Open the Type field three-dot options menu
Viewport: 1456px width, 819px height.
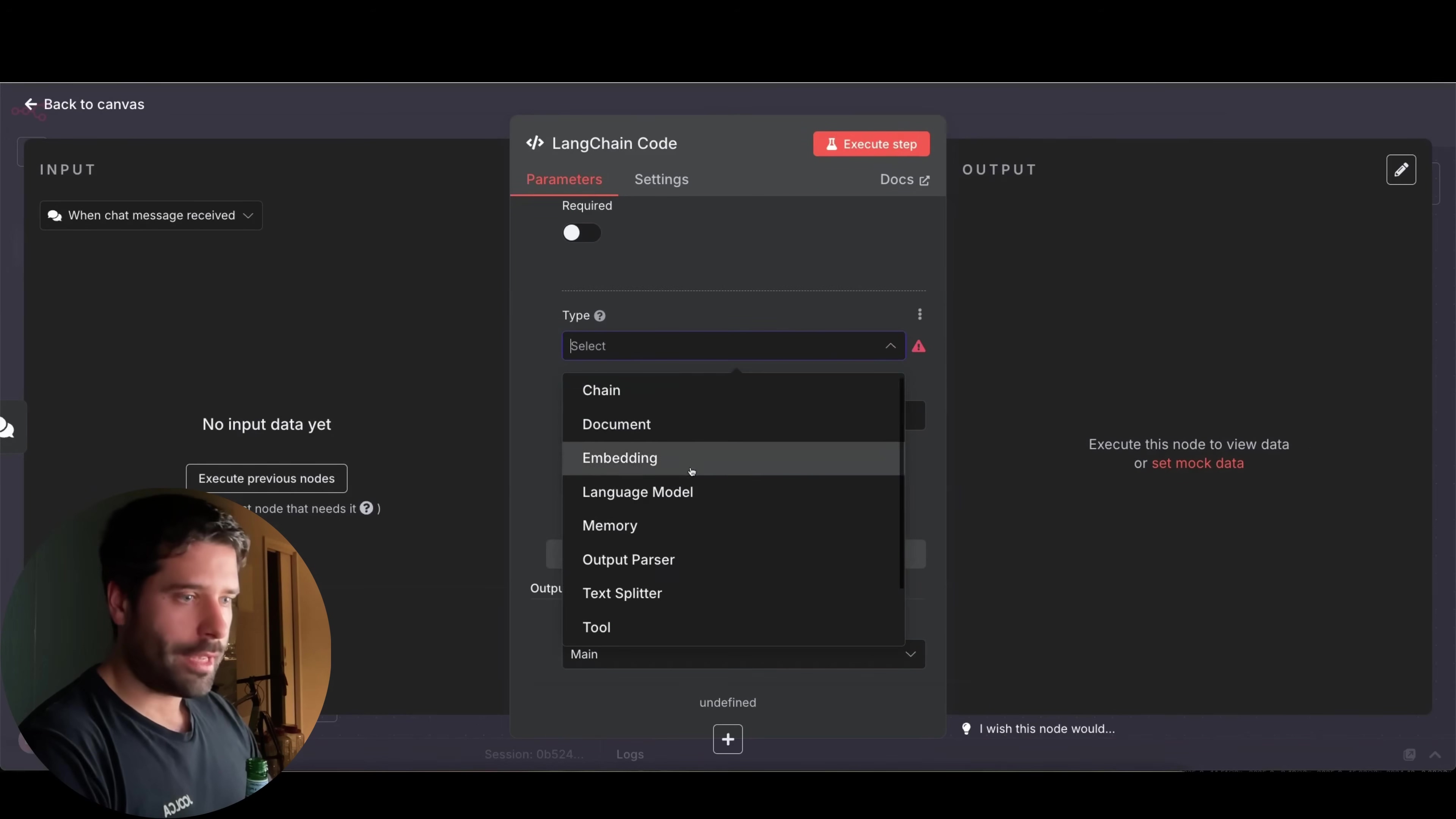(x=919, y=314)
